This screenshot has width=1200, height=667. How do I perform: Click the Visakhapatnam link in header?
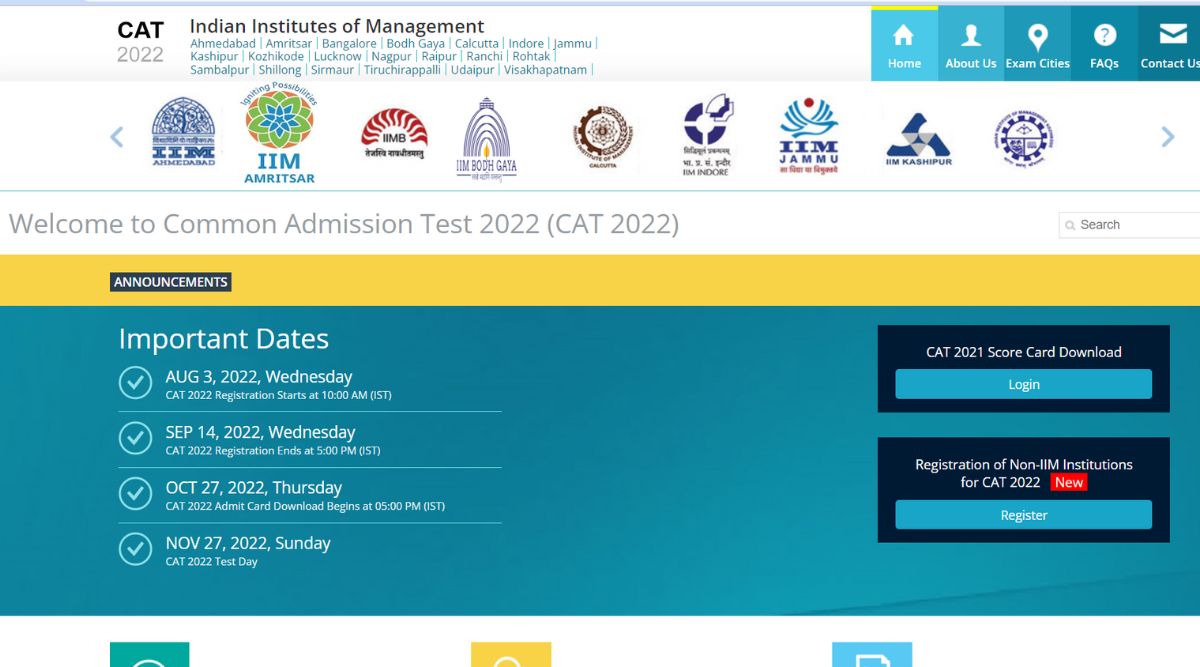(x=545, y=70)
